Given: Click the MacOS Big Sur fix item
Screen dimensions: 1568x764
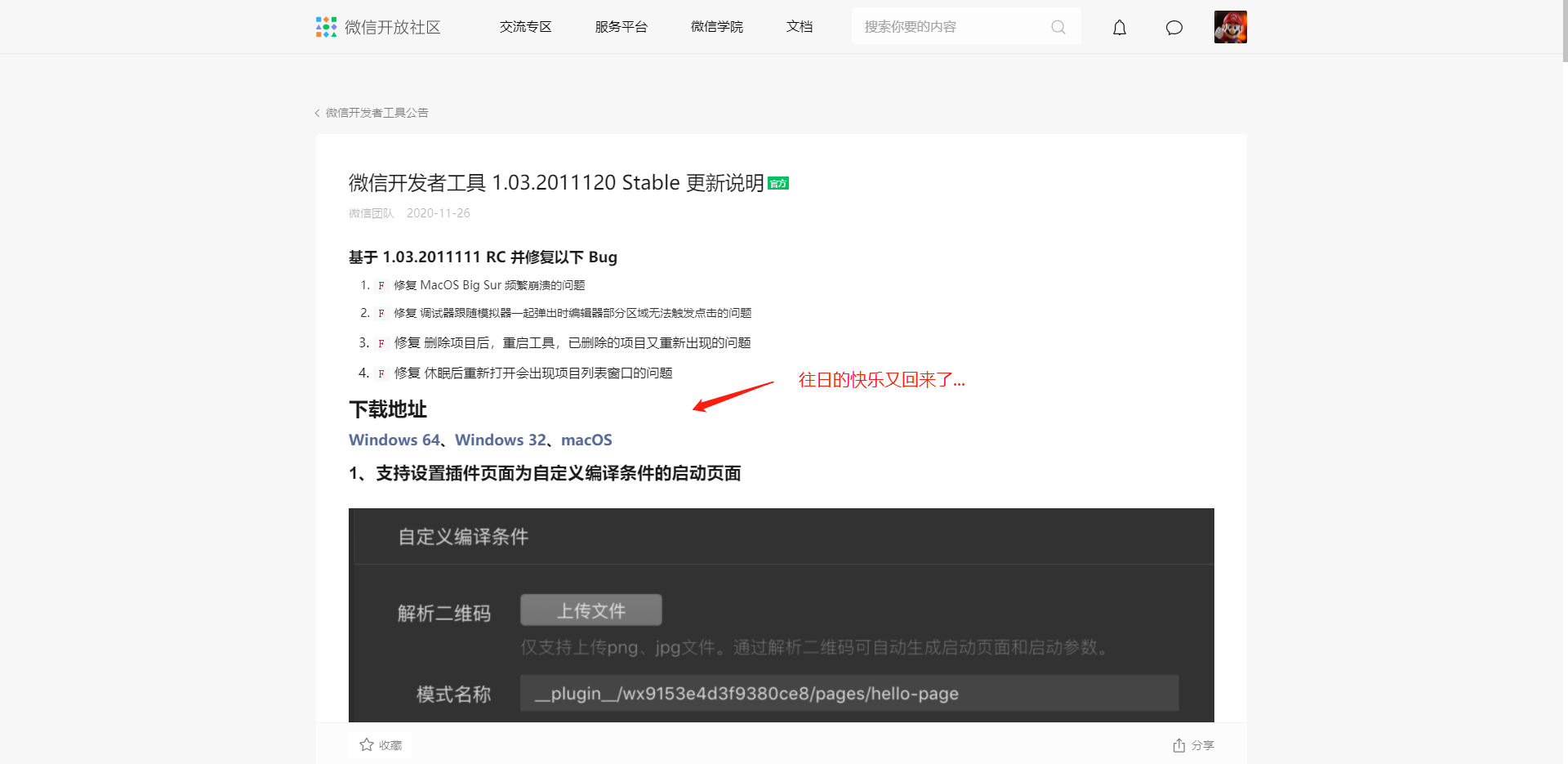Looking at the screenshot, I should 489,285.
